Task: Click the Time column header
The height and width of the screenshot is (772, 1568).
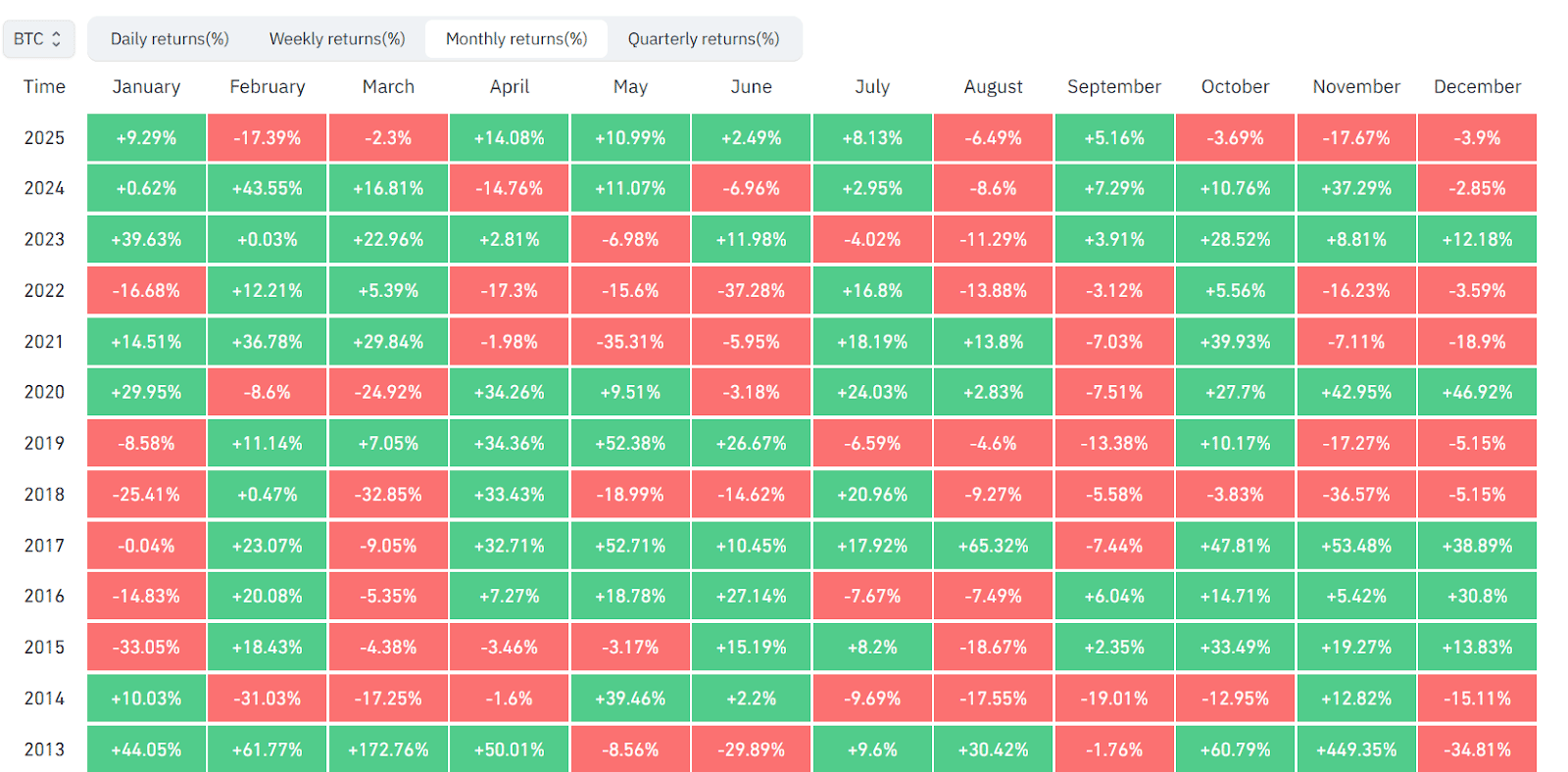Action: pyautogui.click(x=44, y=86)
